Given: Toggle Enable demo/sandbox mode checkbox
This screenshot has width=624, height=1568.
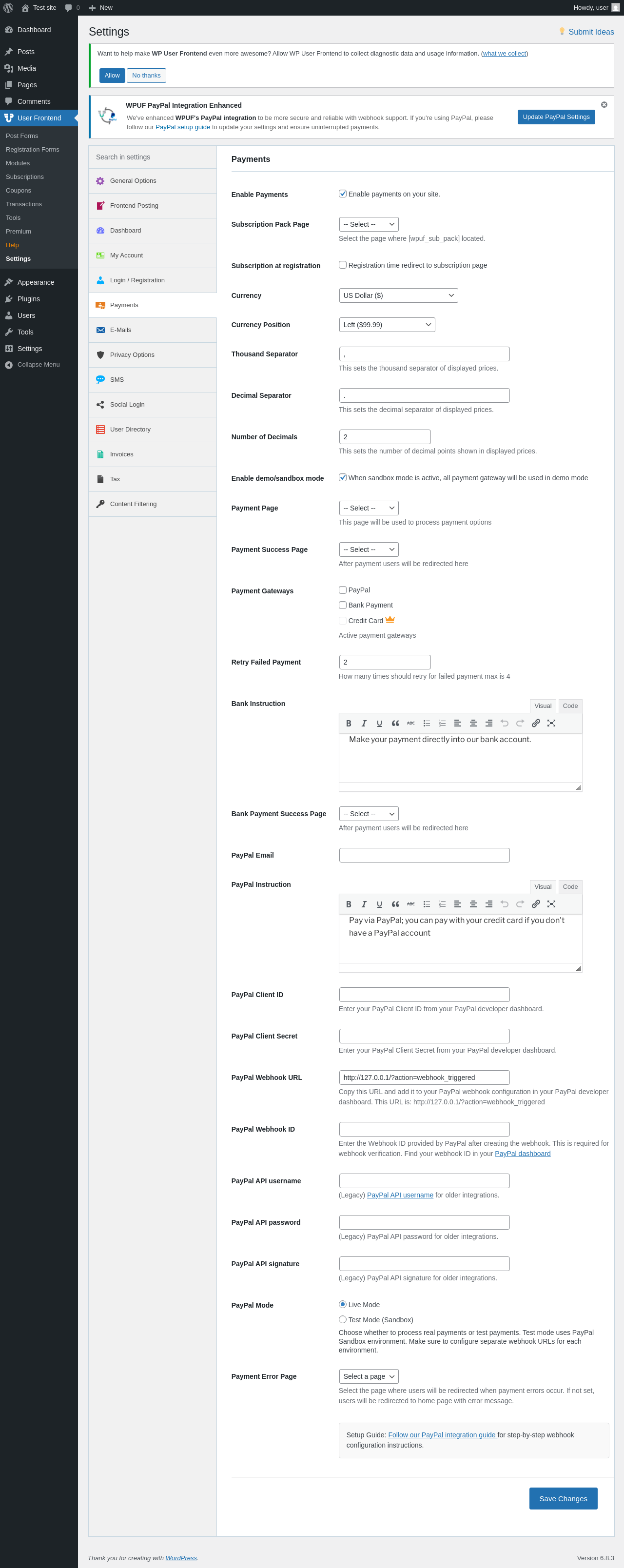Looking at the screenshot, I should tap(343, 478).
